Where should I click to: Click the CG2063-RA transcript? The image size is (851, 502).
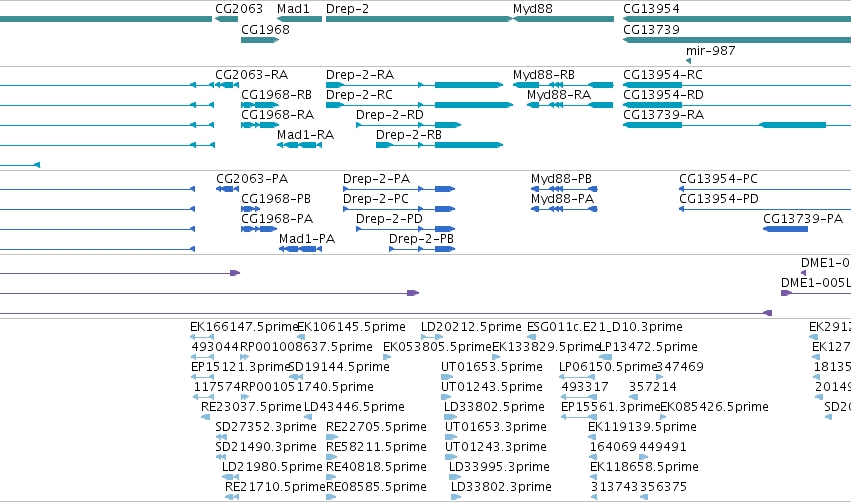click(x=227, y=85)
